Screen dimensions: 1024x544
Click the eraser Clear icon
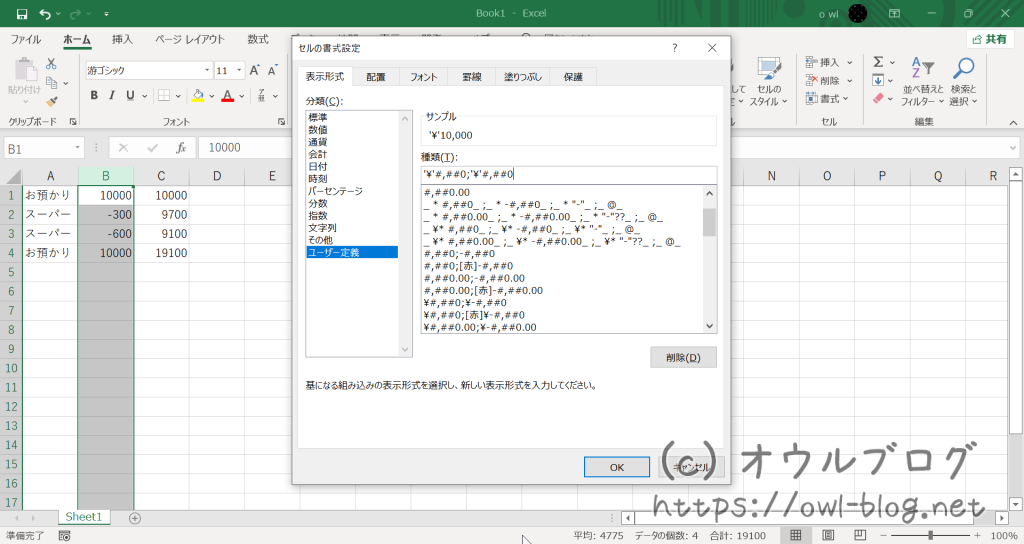(877, 99)
